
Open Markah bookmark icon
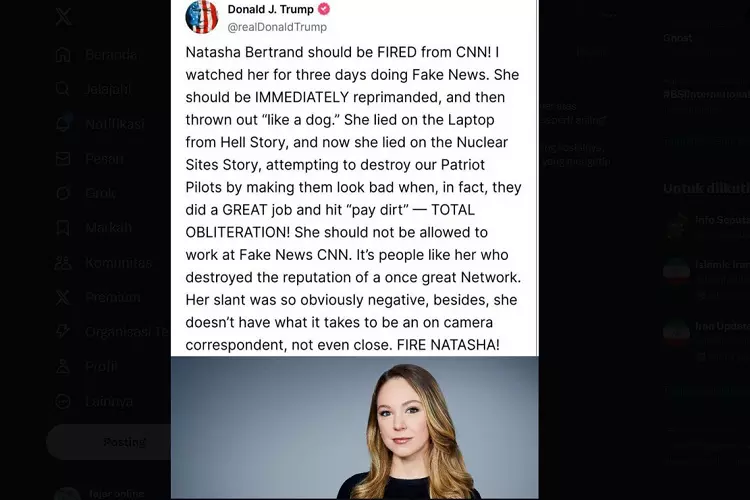[63, 228]
